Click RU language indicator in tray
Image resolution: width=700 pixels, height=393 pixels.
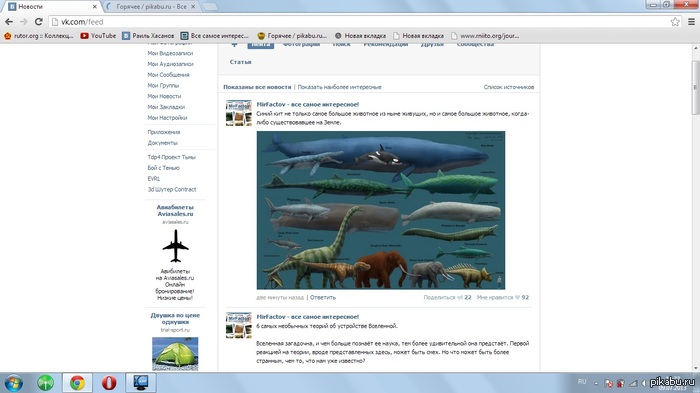click(x=582, y=382)
